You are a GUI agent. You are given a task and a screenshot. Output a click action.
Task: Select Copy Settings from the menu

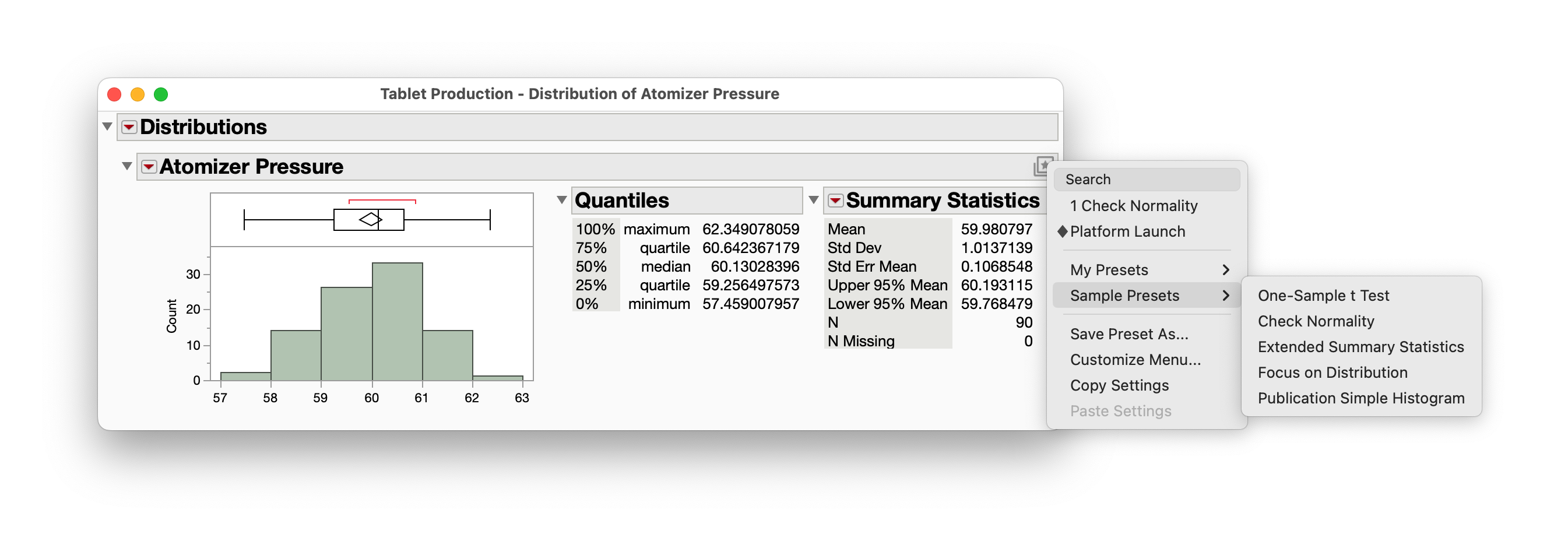click(x=1119, y=385)
